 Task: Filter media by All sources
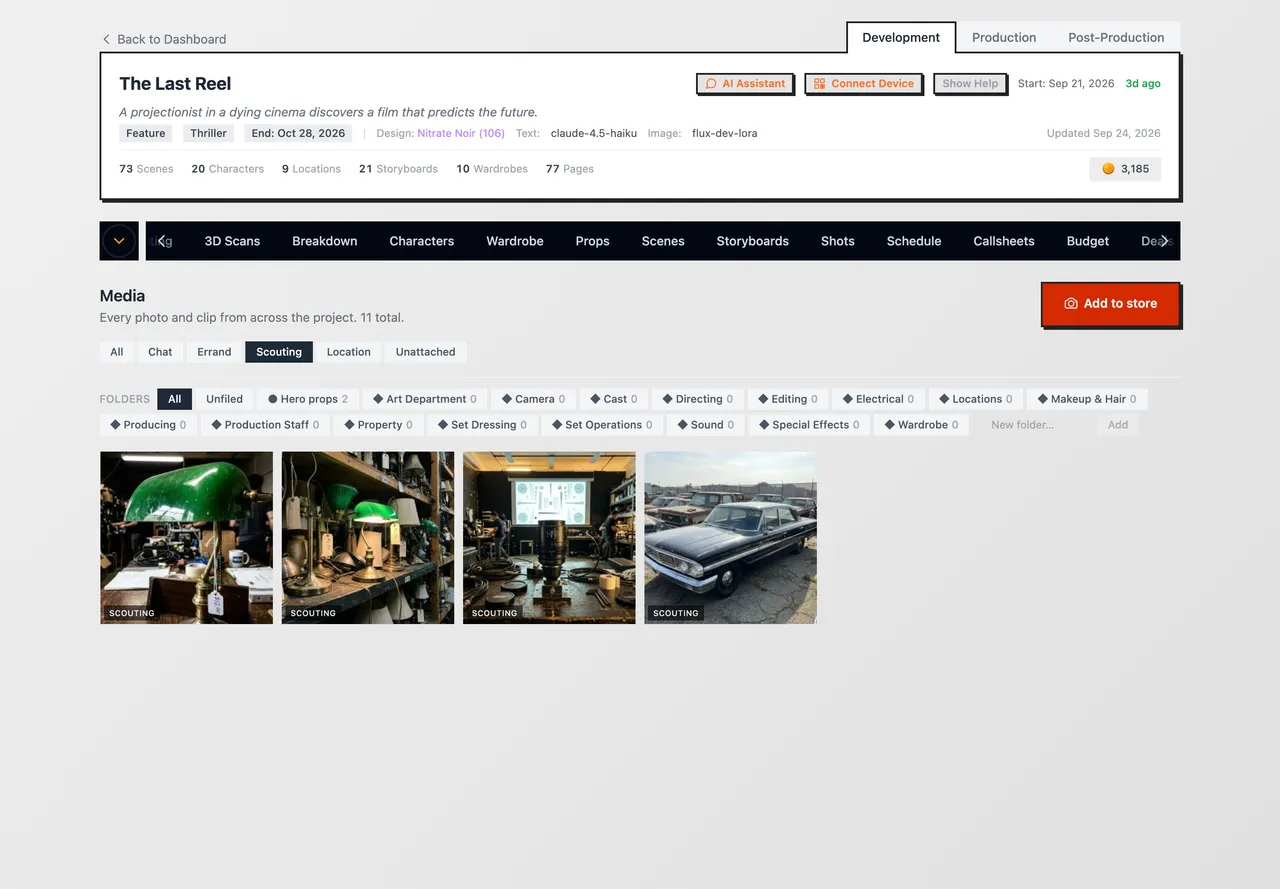[117, 352]
